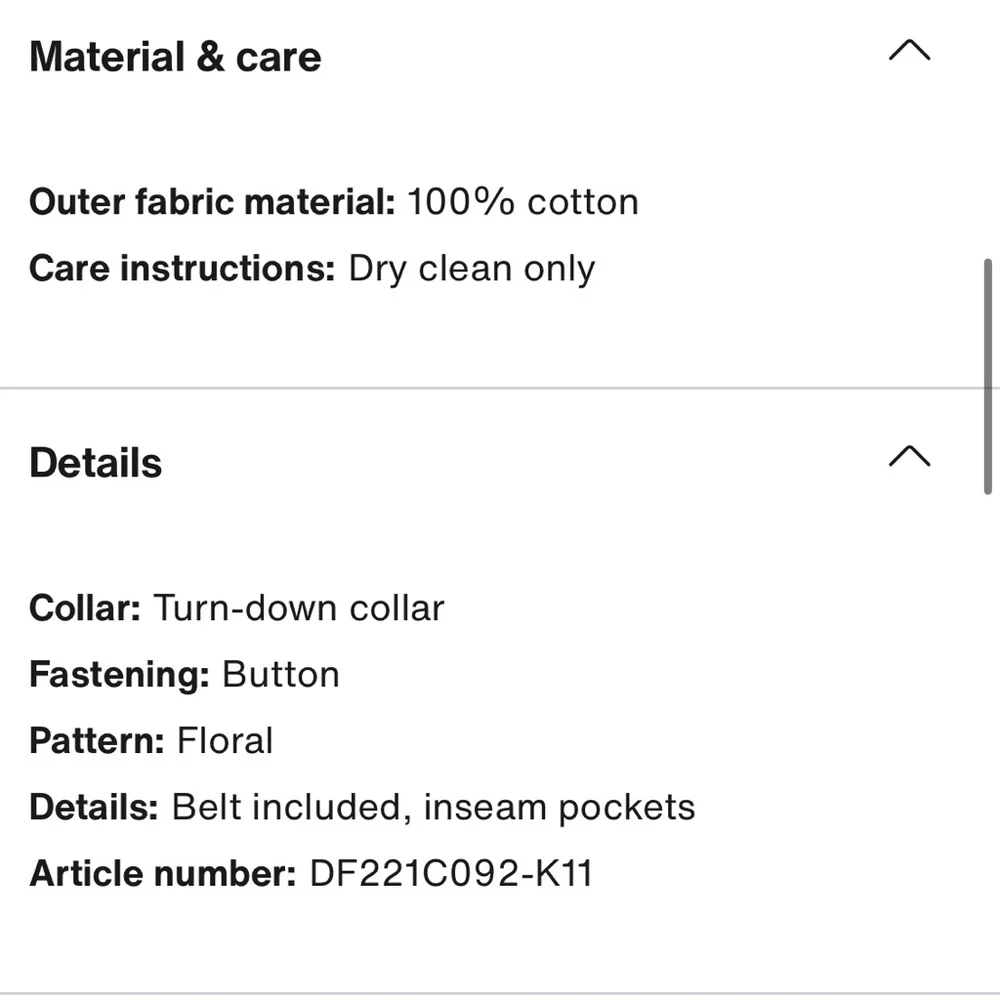Click the Care instructions label

click(182, 269)
